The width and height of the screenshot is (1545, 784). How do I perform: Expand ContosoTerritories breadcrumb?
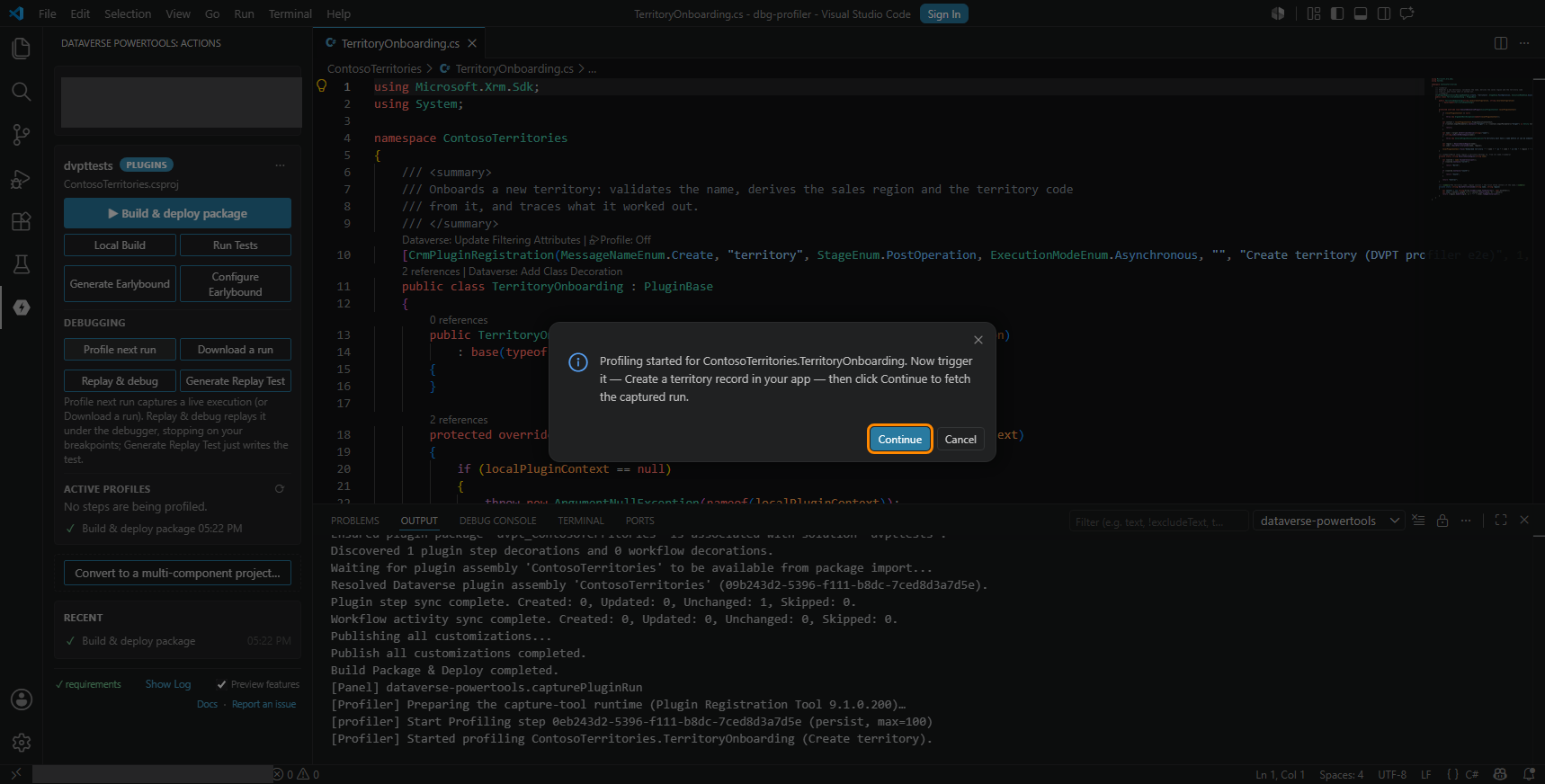pos(374,68)
